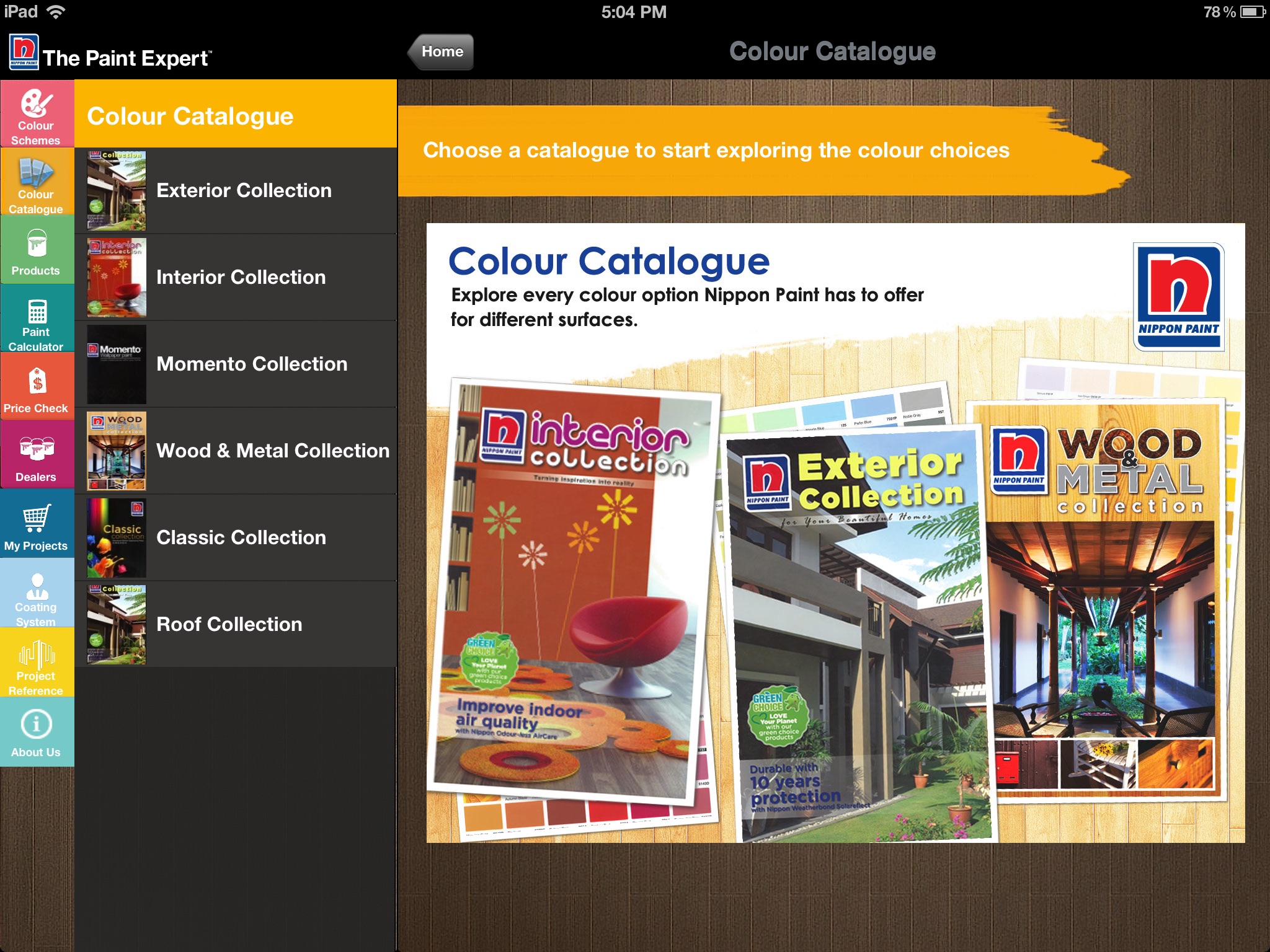The height and width of the screenshot is (952, 1270).
Task: Open the About Us section
Action: (x=35, y=738)
